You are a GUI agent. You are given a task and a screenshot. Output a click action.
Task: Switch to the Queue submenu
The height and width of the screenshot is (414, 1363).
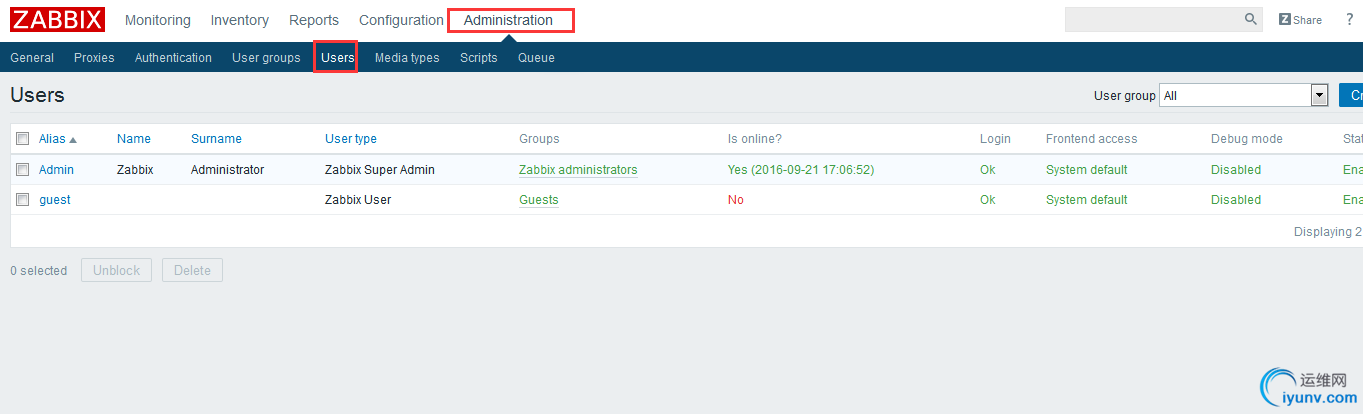536,58
